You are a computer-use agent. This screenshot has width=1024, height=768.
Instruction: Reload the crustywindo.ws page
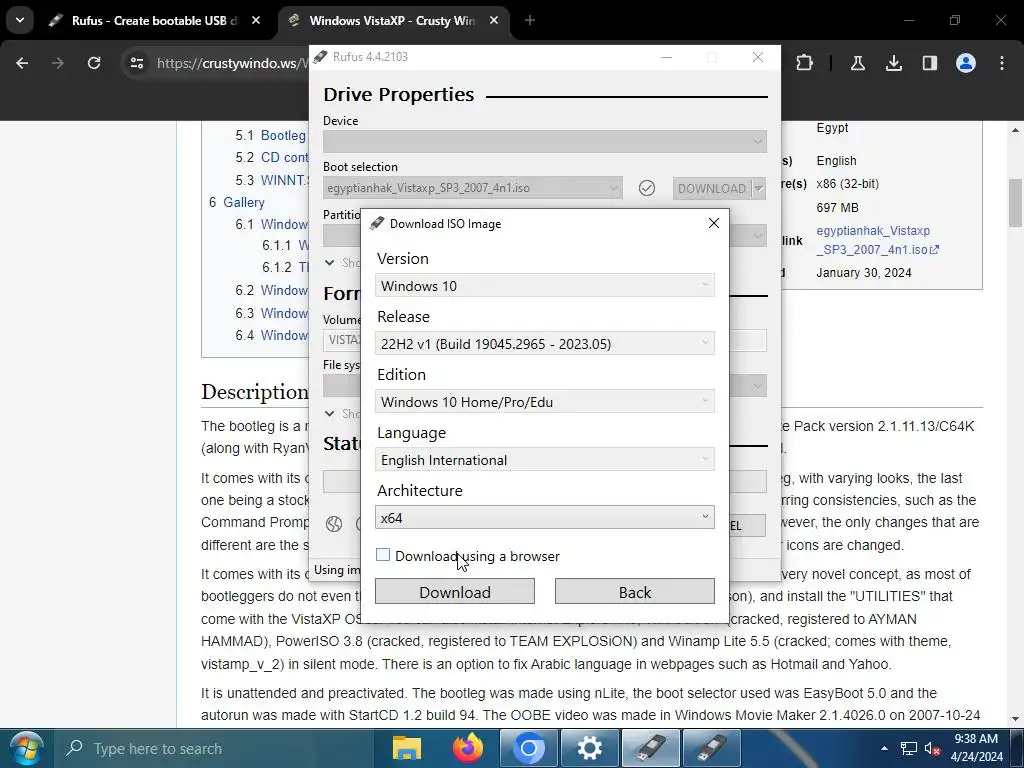[x=94, y=63]
